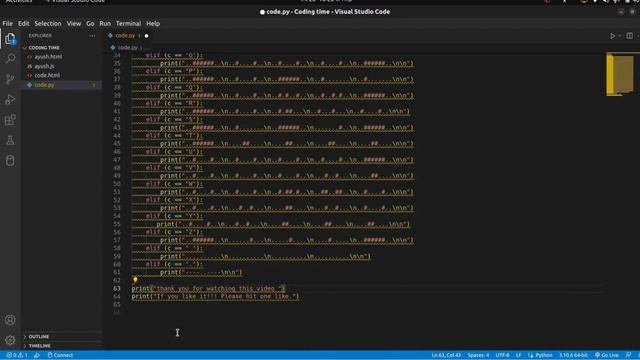Image resolution: width=640 pixels, height=360 pixels.
Task: Open the View menu
Action: pyautogui.click(x=74, y=24)
